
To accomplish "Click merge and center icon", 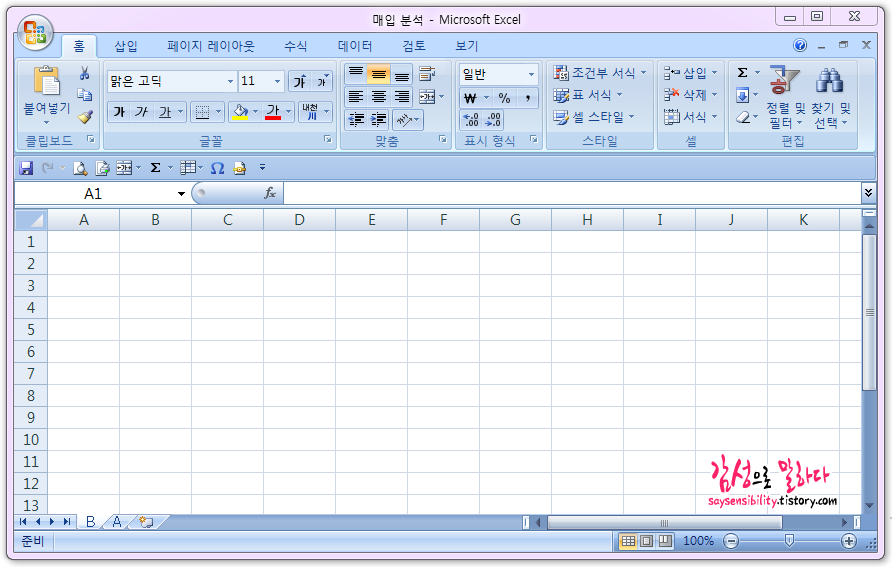I will 427,97.
